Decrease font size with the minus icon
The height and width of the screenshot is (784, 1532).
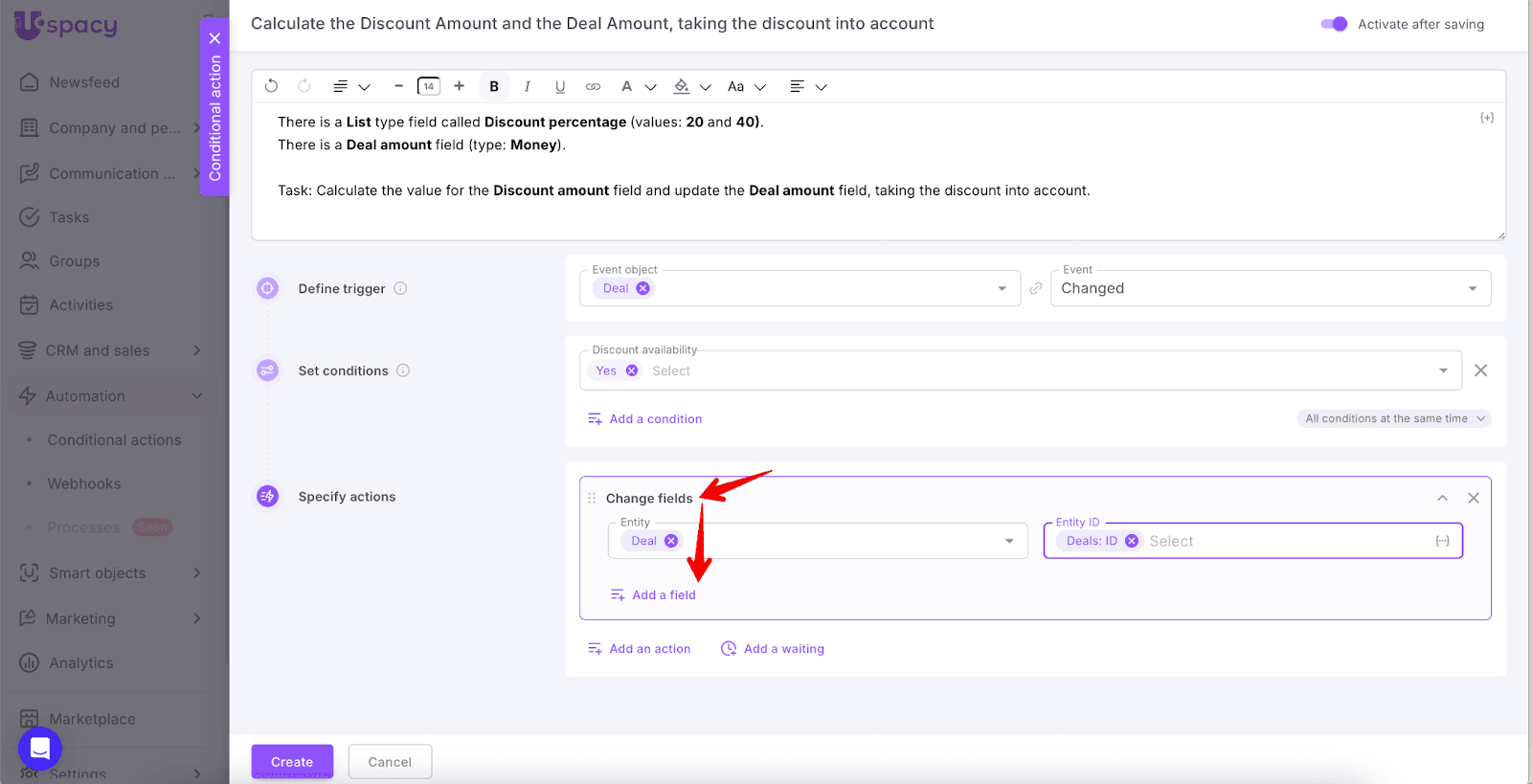[398, 86]
